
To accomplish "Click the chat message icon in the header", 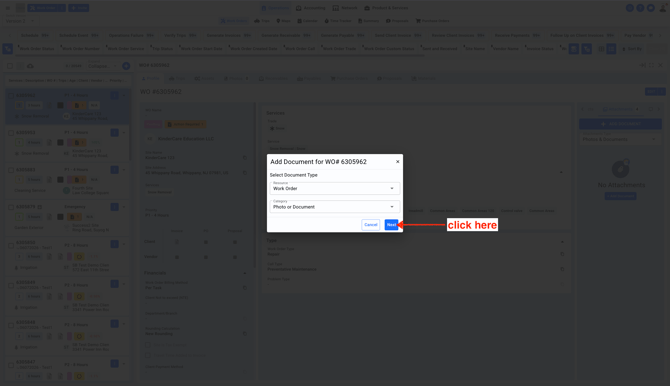I will pyautogui.click(x=650, y=8).
